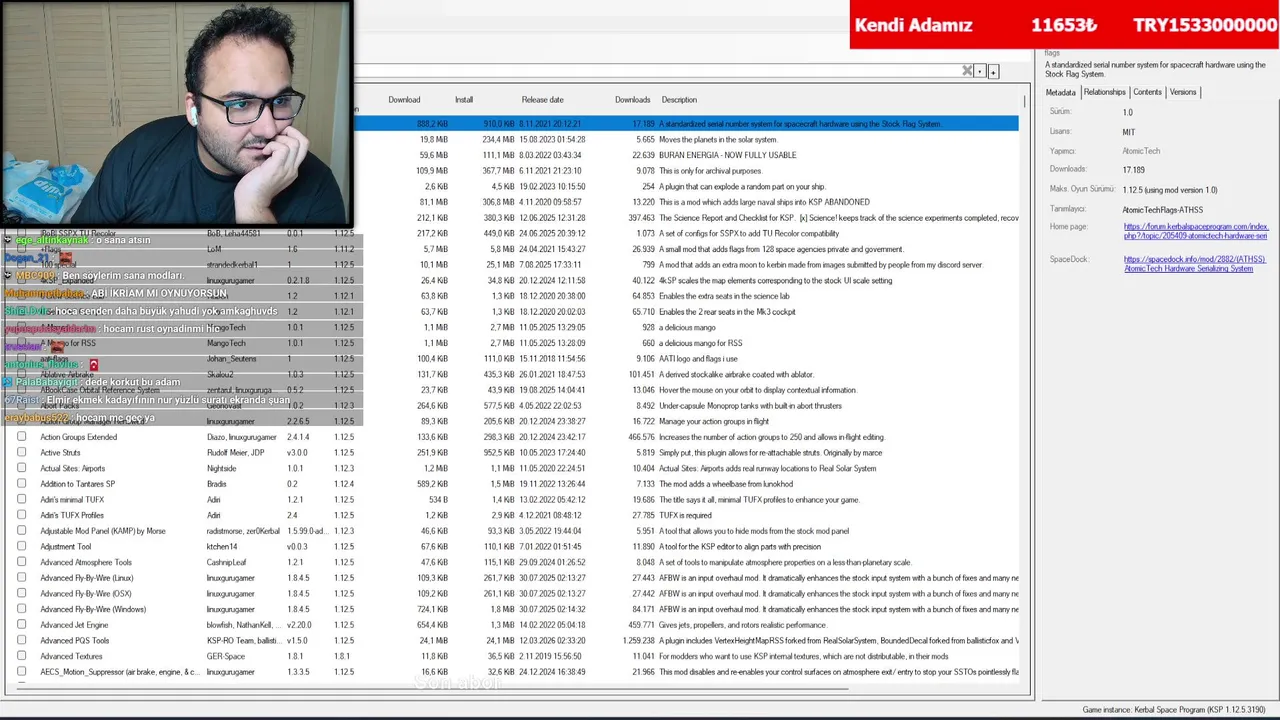Click author cell 'ktchen14'
The width and height of the screenshot is (1280, 720).
pos(222,547)
